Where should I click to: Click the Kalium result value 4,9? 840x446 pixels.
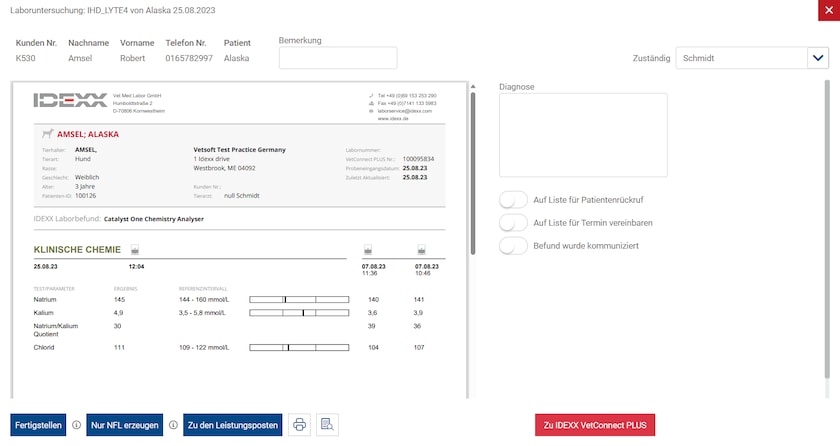118,313
